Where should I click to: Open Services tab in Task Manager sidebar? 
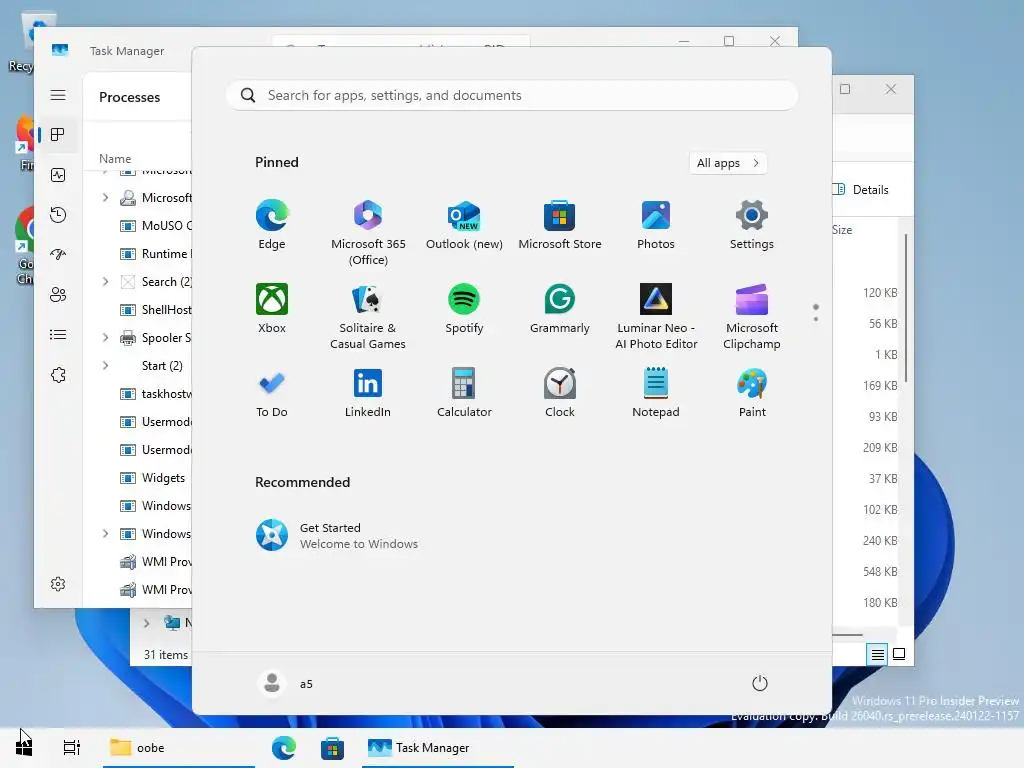(58, 375)
